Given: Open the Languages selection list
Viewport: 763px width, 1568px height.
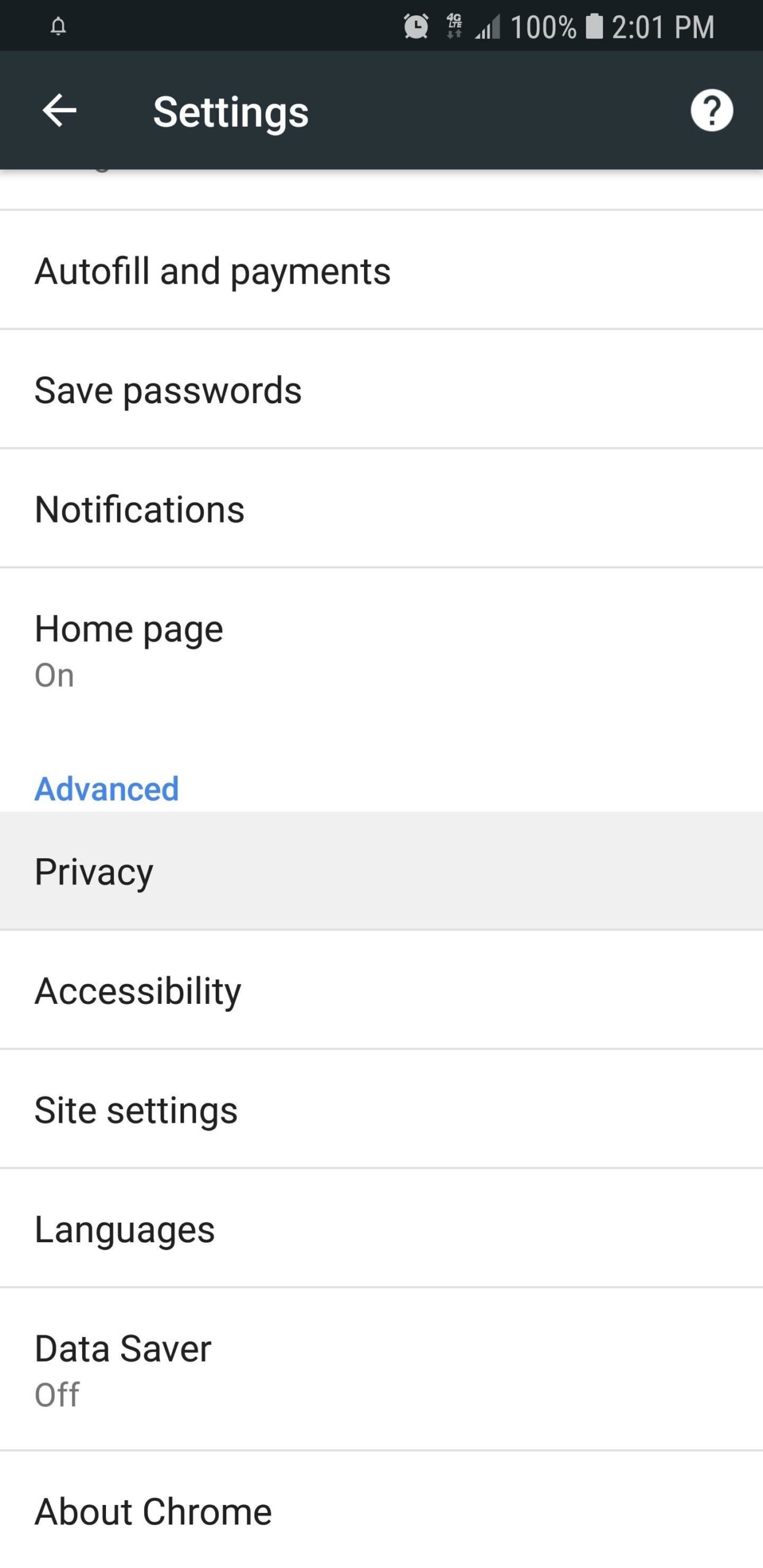Looking at the screenshot, I should (245, 1227).
